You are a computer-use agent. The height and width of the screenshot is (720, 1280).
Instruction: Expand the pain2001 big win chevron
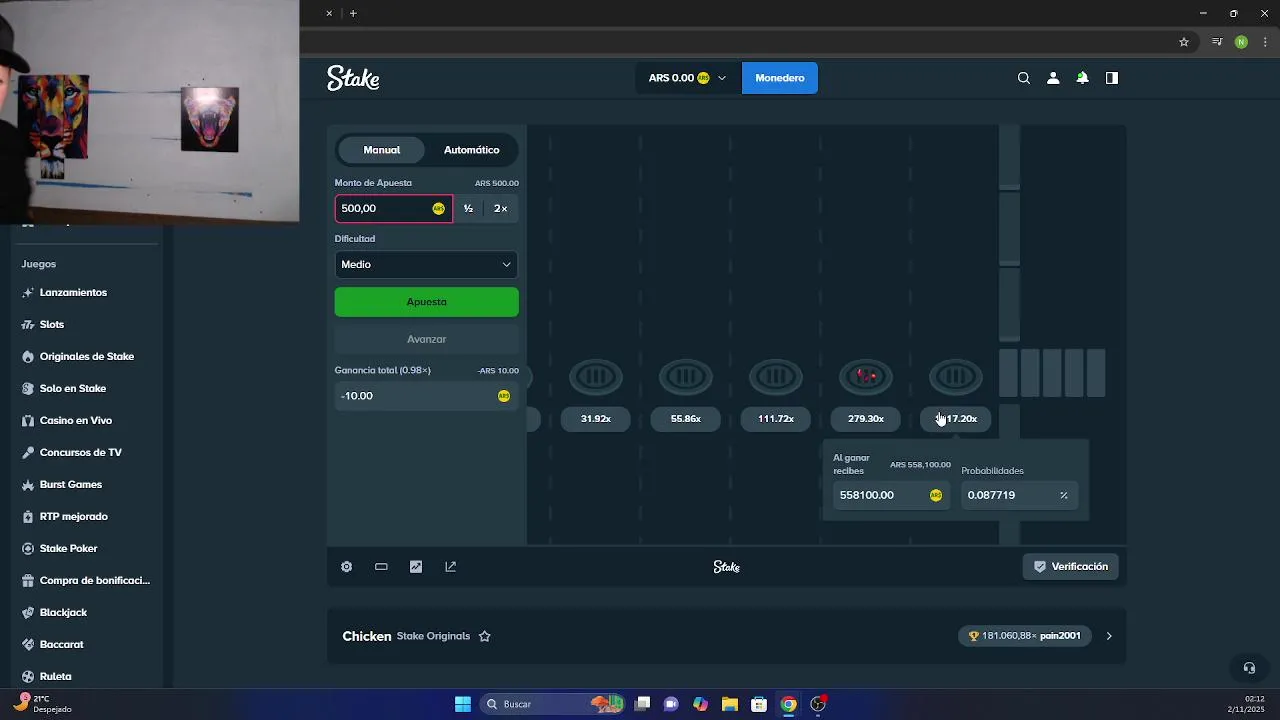1108,636
